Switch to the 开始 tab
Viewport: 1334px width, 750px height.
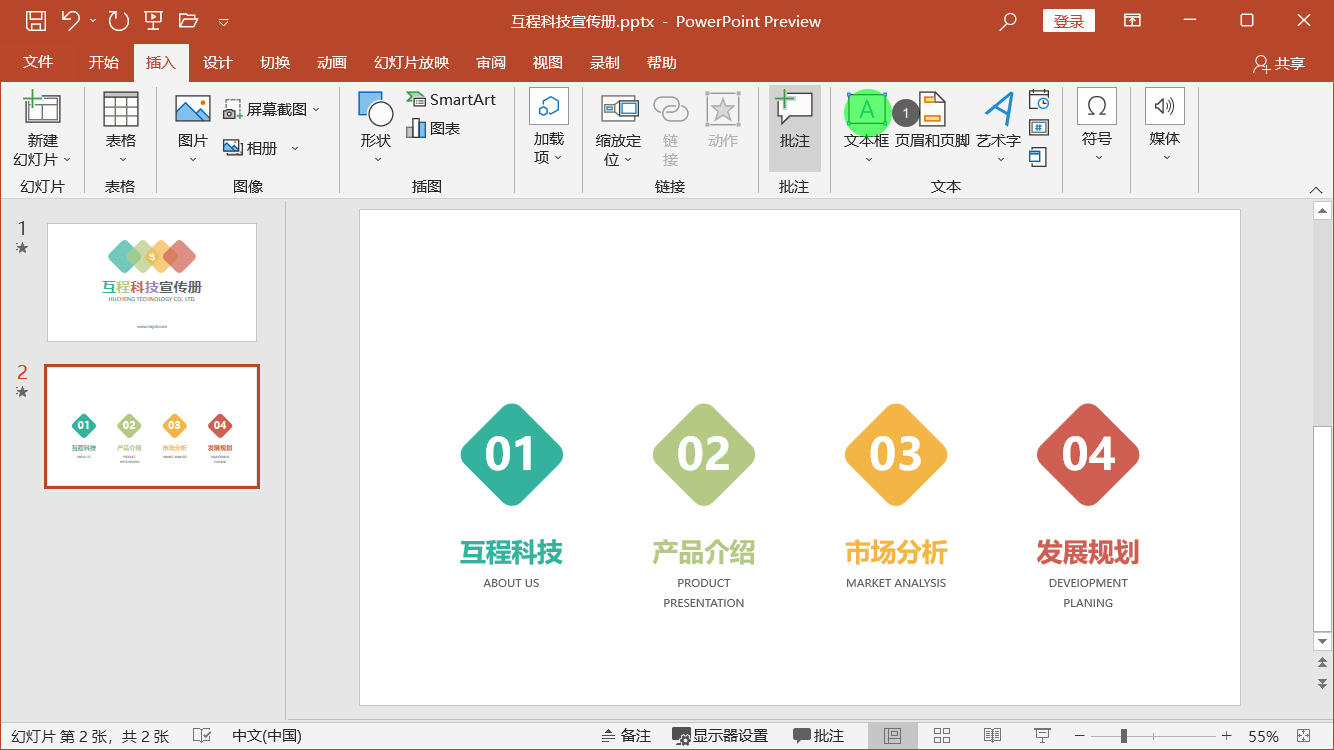(103, 62)
